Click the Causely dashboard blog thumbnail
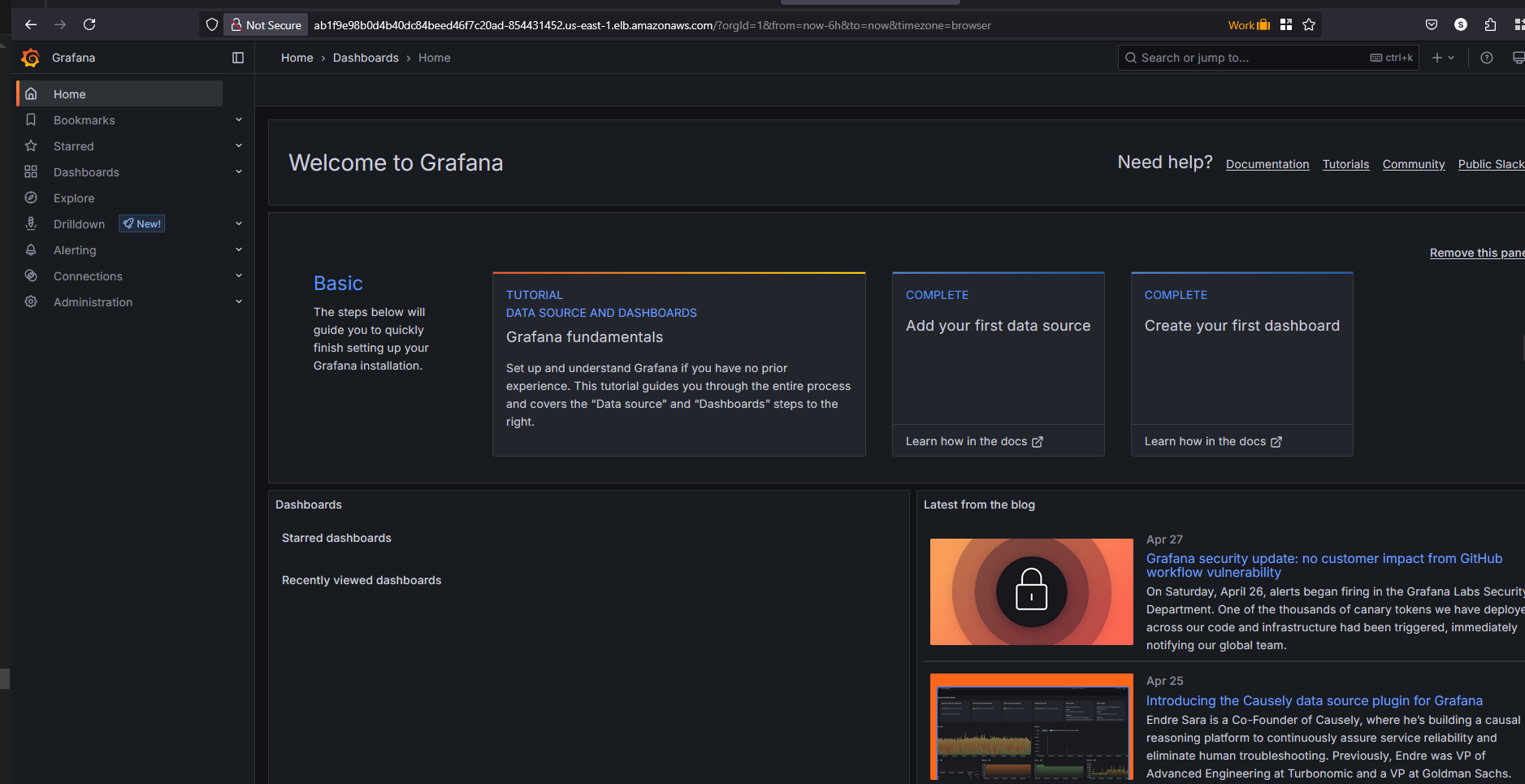Screen dimensions: 1525x784 click(x=1032, y=726)
